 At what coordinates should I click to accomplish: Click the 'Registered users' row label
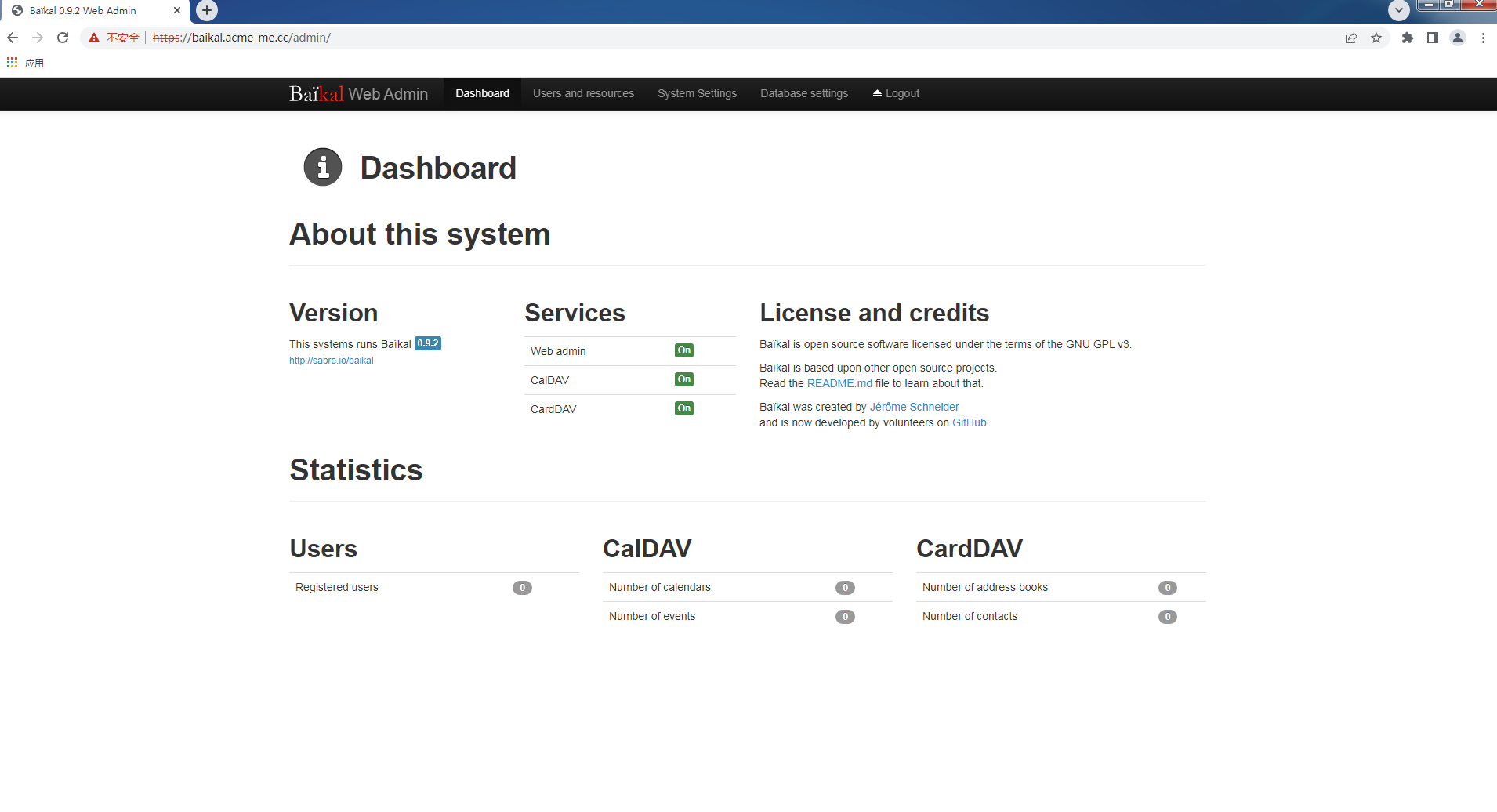[337, 587]
